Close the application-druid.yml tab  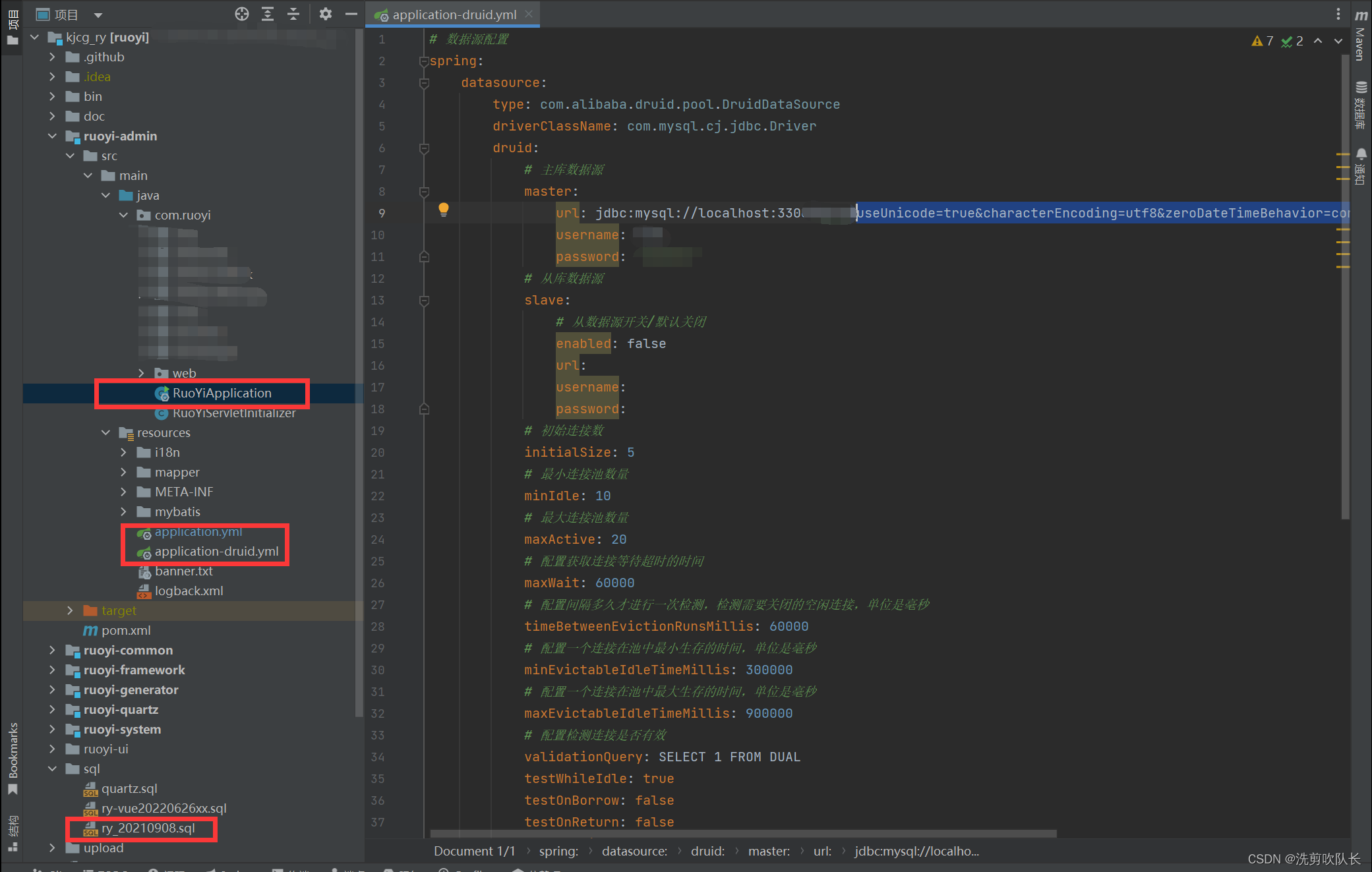(529, 14)
